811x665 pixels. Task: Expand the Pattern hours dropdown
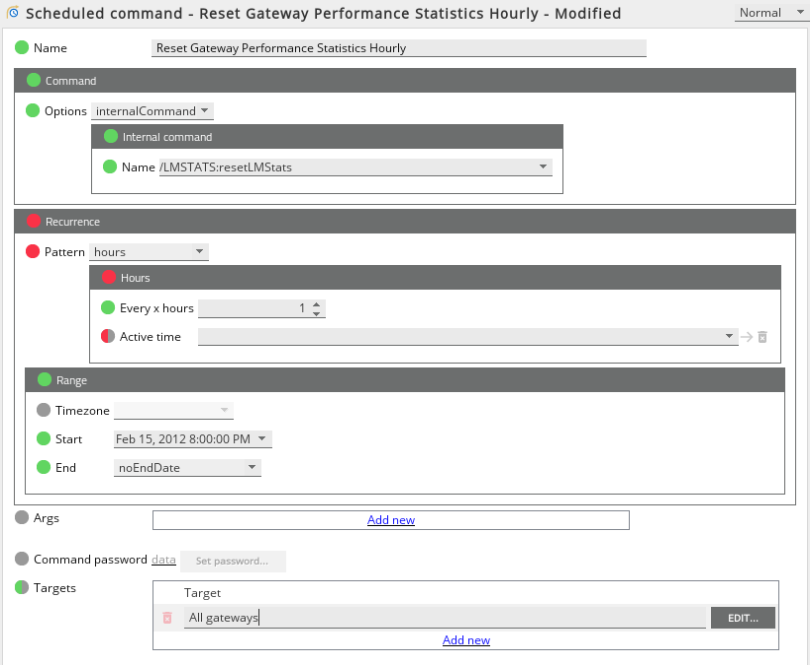(x=149, y=252)
